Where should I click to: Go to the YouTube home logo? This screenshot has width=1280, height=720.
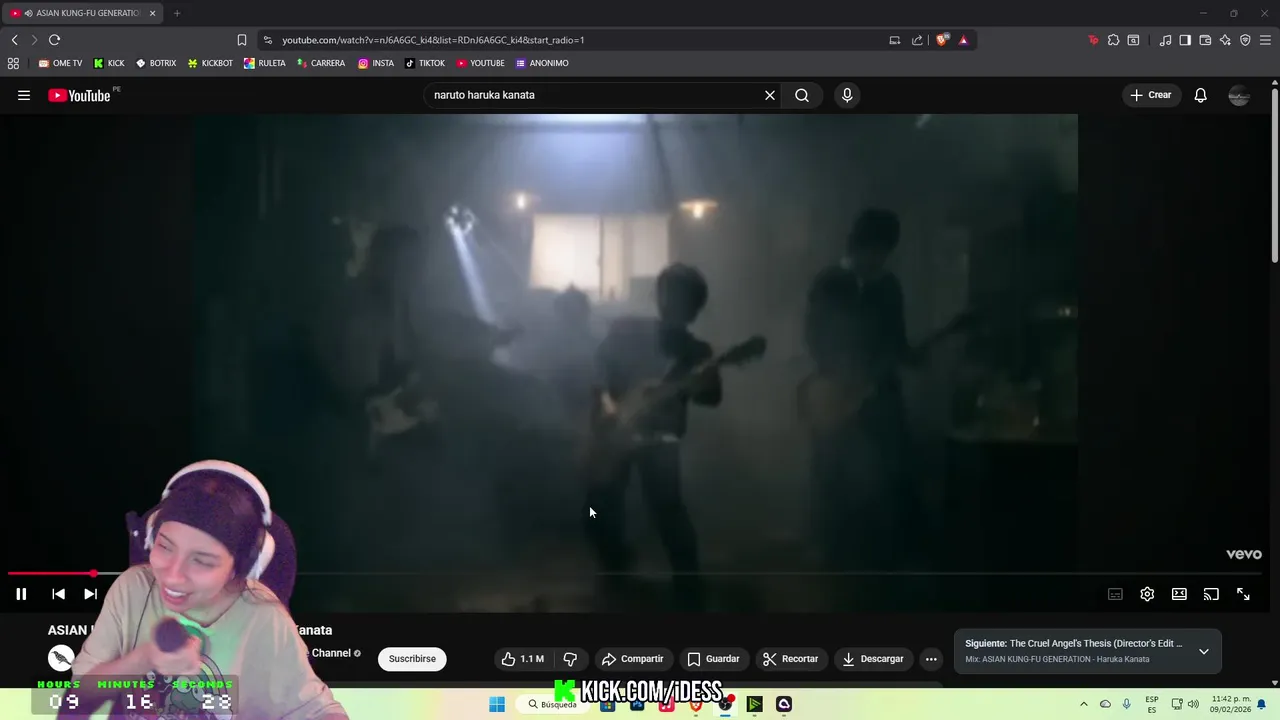pos(79,95)
